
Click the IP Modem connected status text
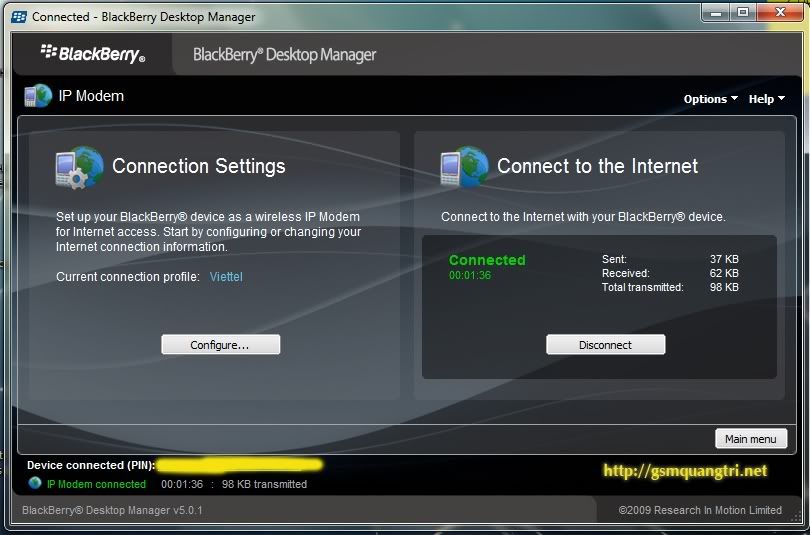97,484
